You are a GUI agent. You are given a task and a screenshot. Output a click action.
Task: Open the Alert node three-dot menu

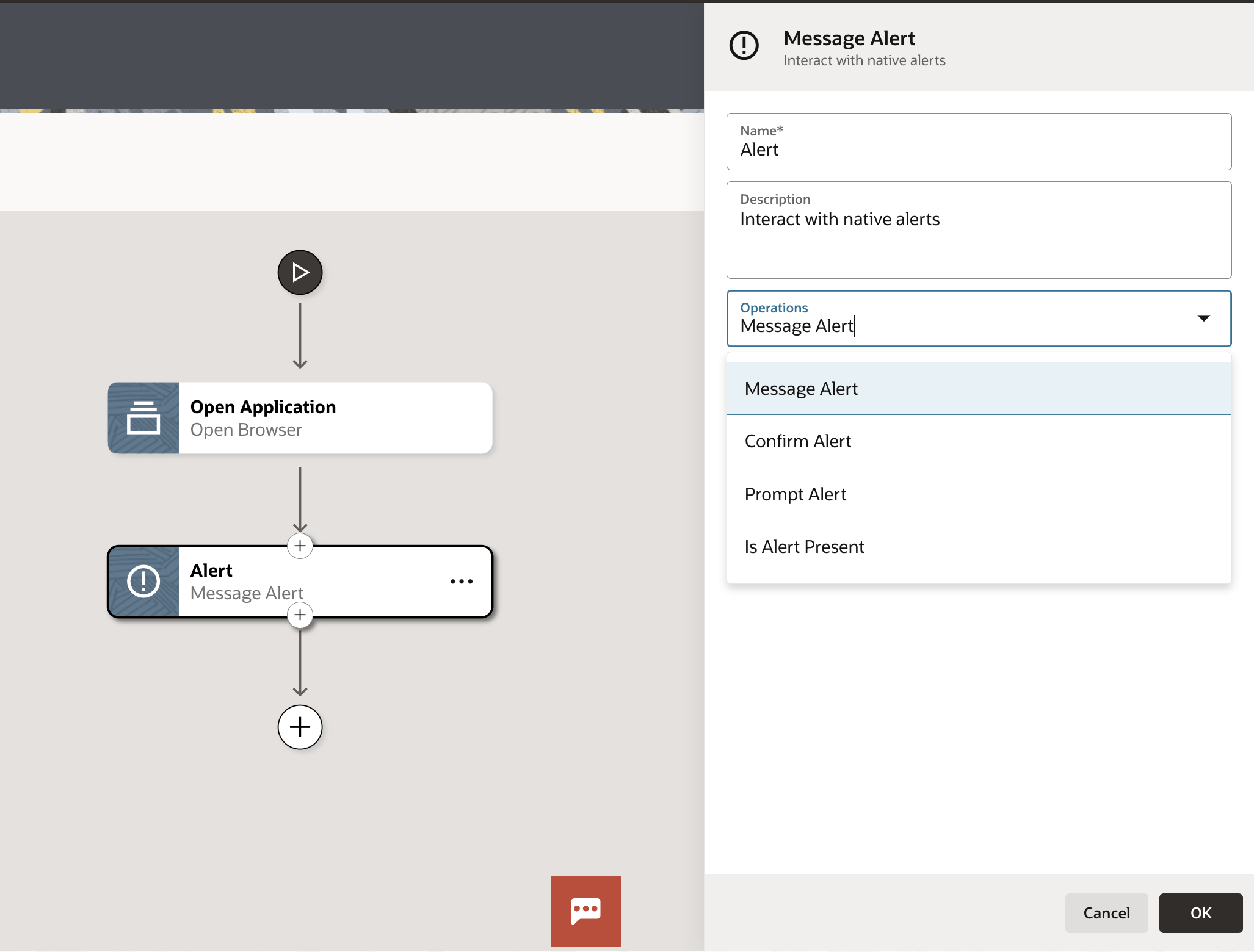[x=461, y=582]
